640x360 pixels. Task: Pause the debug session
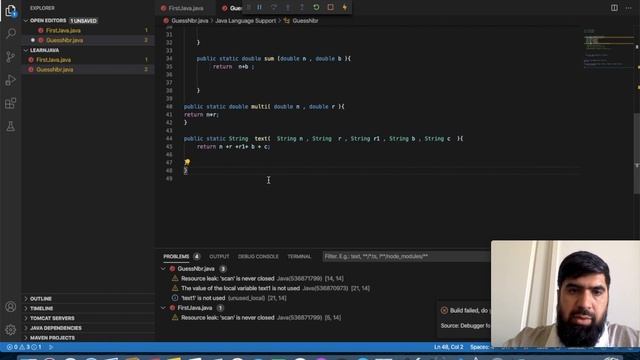(260, 7)
